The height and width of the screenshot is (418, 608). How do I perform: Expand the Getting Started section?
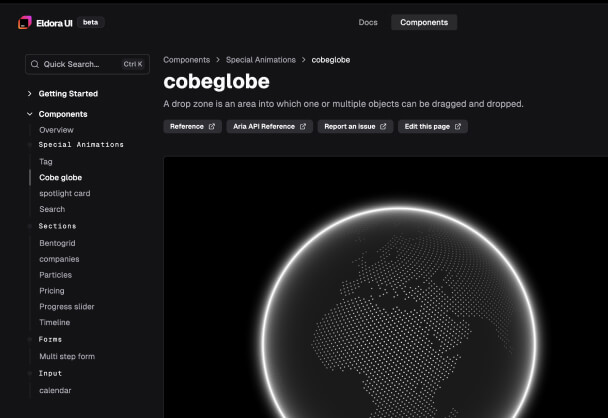(x=30, y=94)
